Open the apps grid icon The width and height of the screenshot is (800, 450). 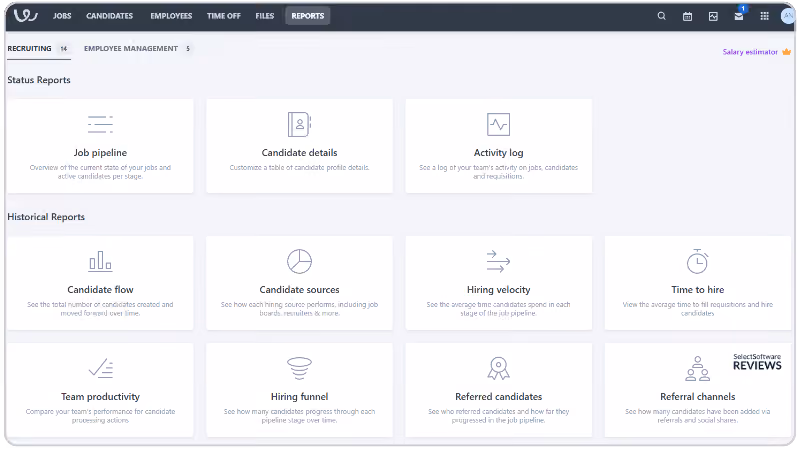[764, 16]
